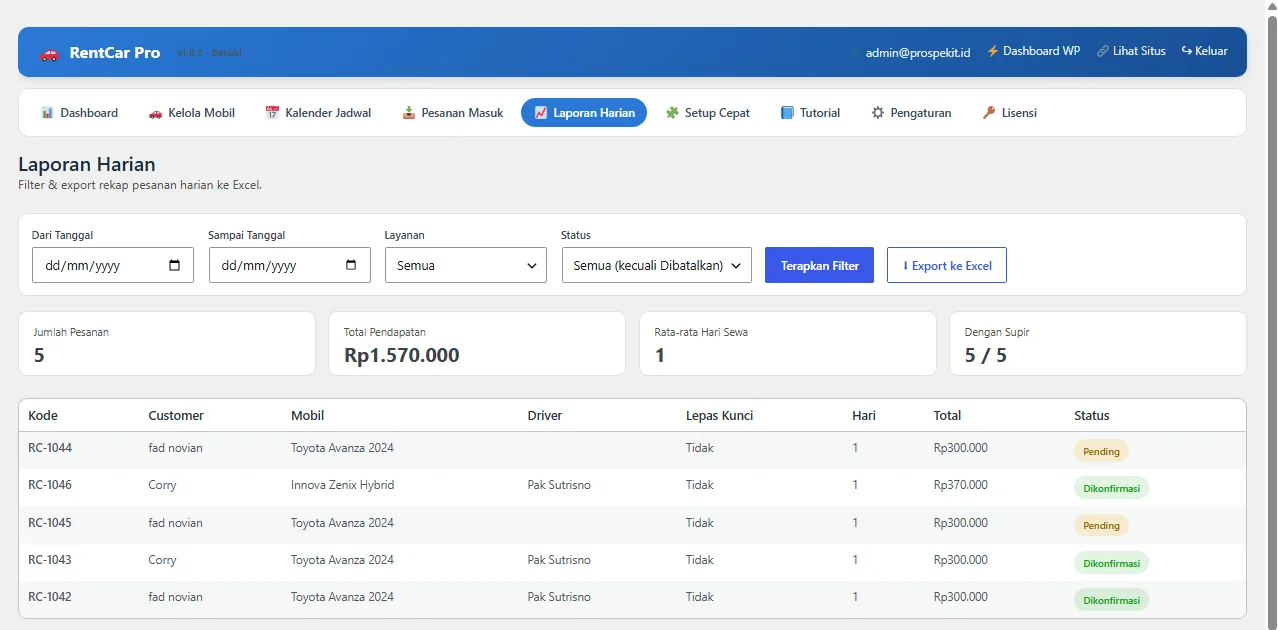Click the Pengaturan gear icon
The image size is (1278, 630).
point(878,113)
